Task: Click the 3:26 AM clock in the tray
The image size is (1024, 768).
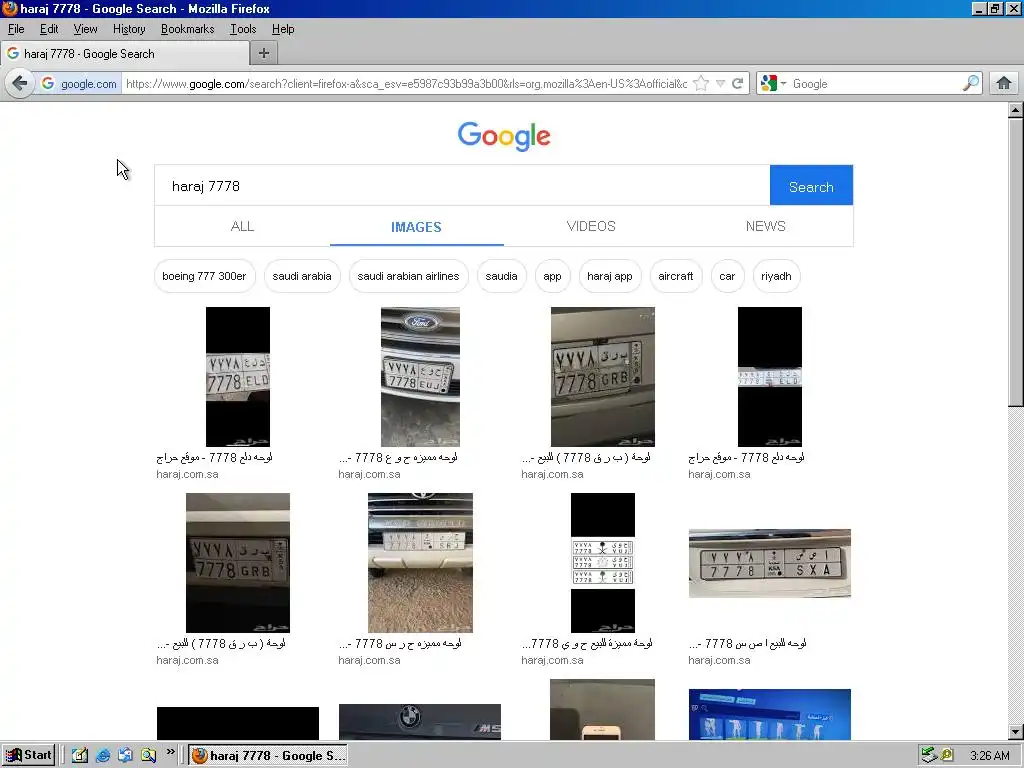Action: coord(989,756)
